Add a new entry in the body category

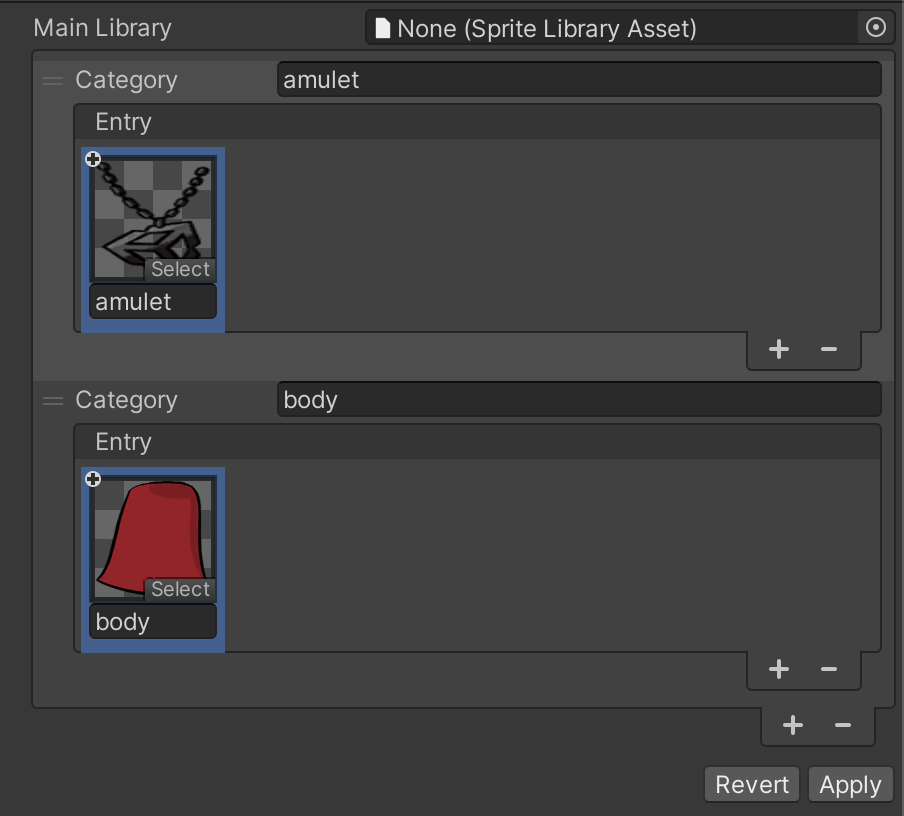(779, 669)
